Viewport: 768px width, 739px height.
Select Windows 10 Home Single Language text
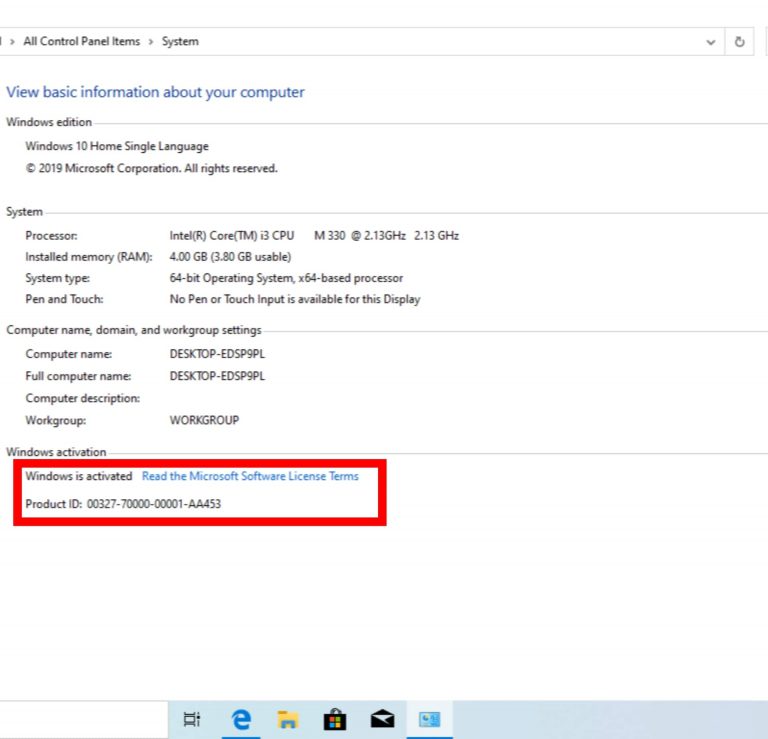point(117,146)
